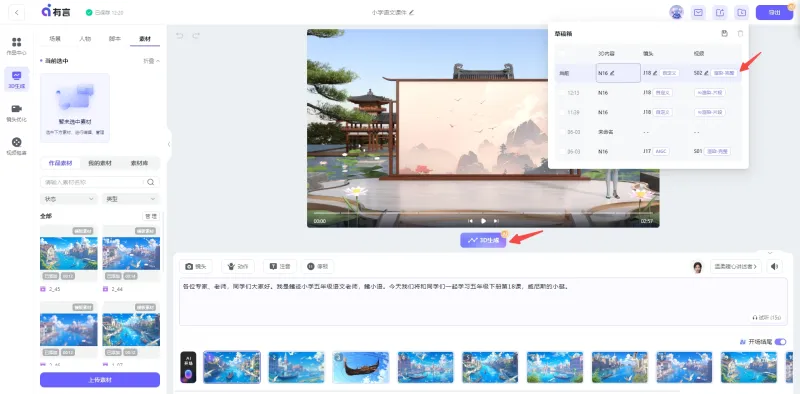Switch to the 人物 tab
Viewport: 800px width, 394px height.
click(85, 38)
